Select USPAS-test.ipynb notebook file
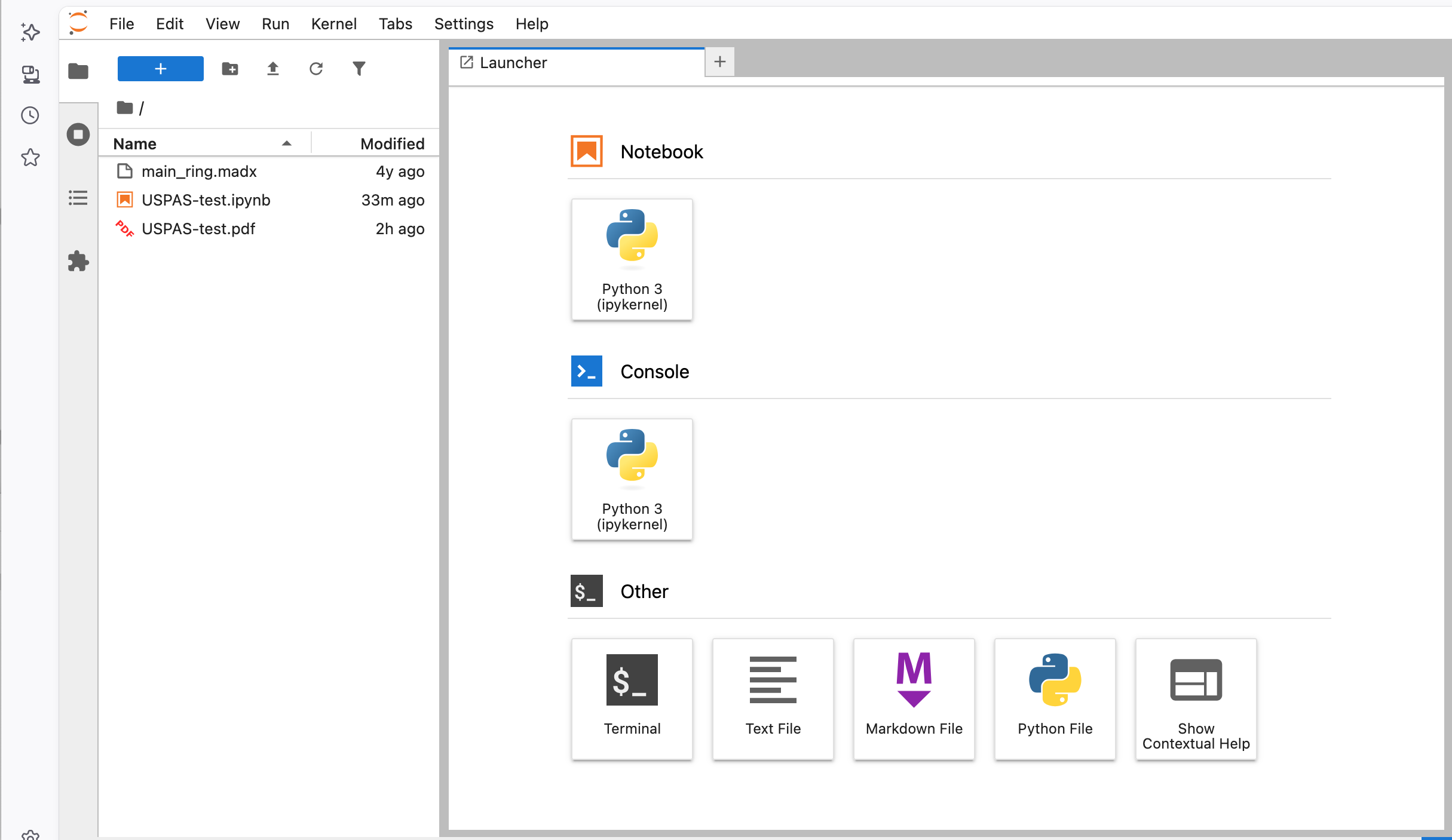This screenshot has height=840, width=1452. [269, 200]
